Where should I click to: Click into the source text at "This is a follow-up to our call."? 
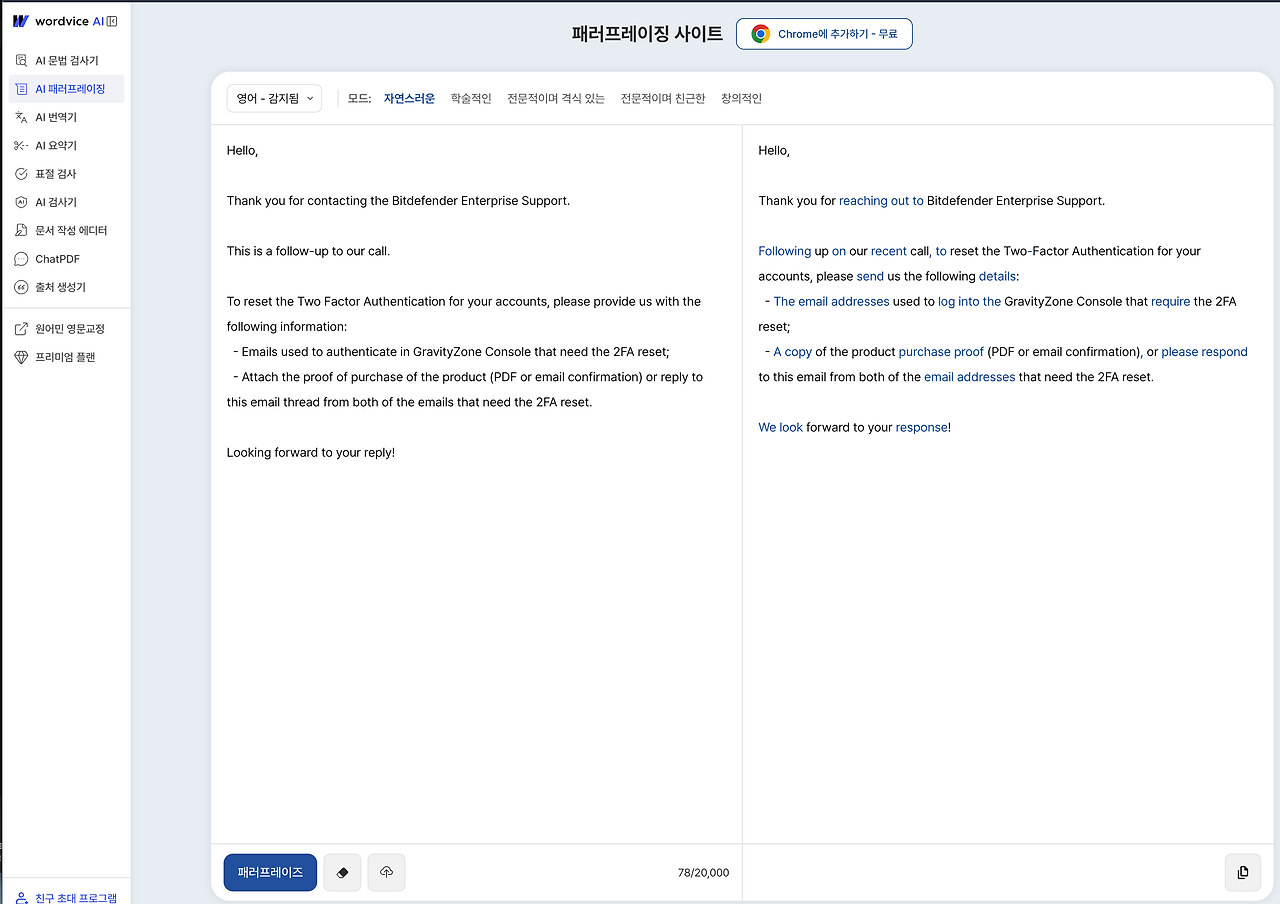point(308,251)
